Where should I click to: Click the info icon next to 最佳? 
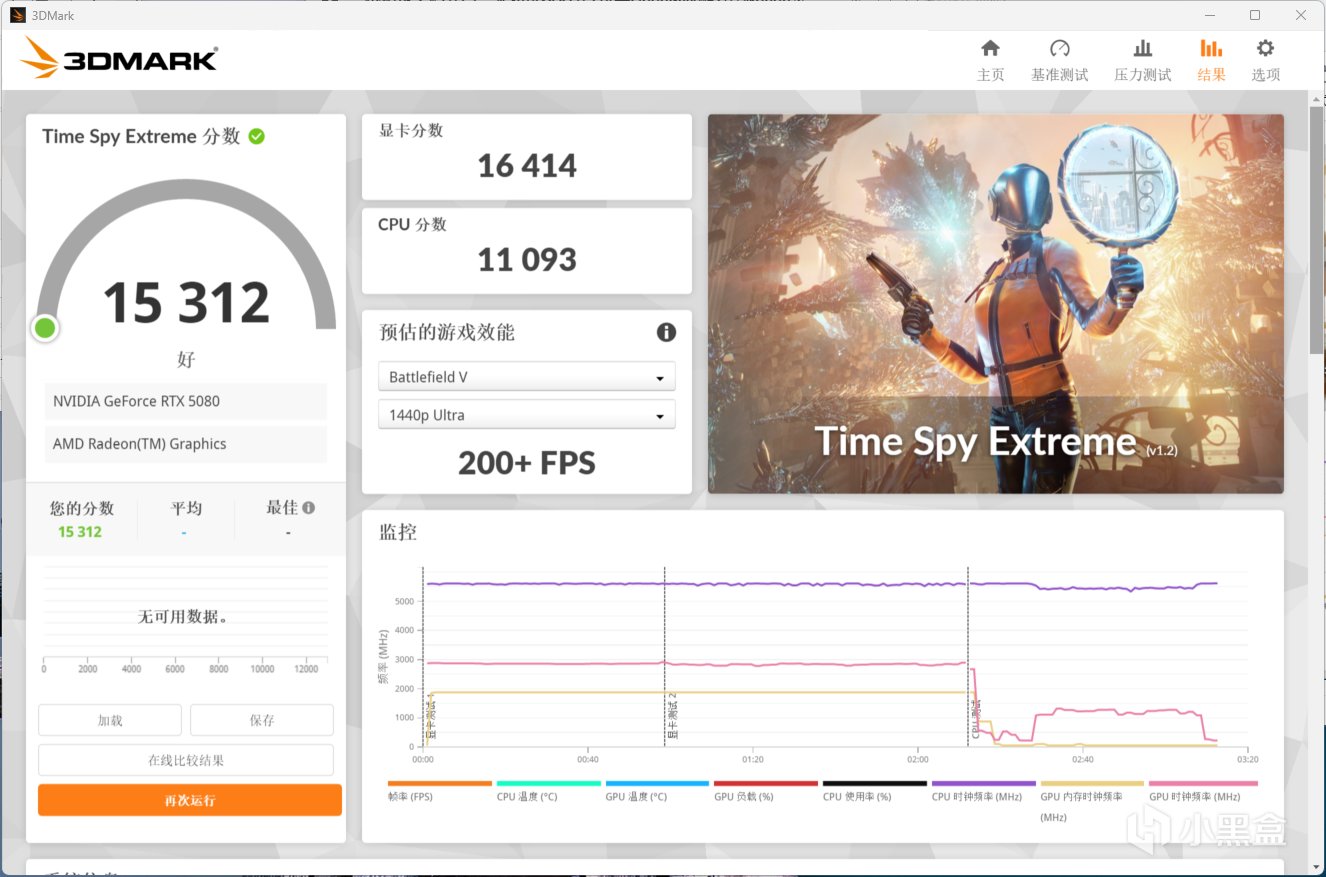tap(308, 508)
